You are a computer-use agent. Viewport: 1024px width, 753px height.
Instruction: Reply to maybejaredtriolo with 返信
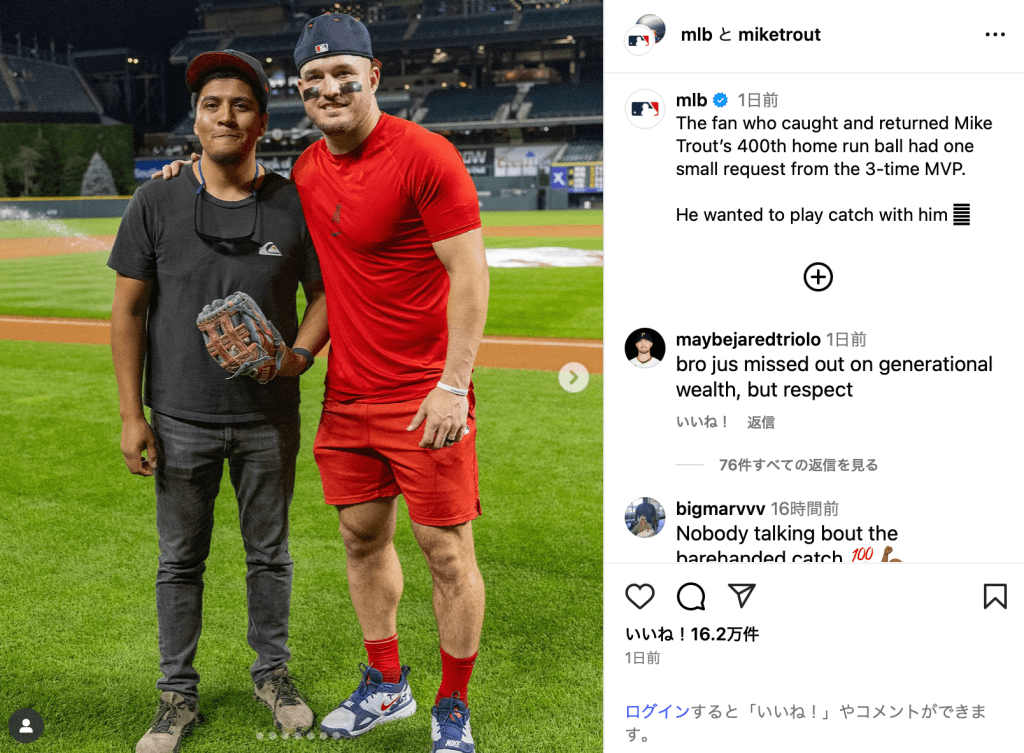pyautogui.click(x=761, y=423)
